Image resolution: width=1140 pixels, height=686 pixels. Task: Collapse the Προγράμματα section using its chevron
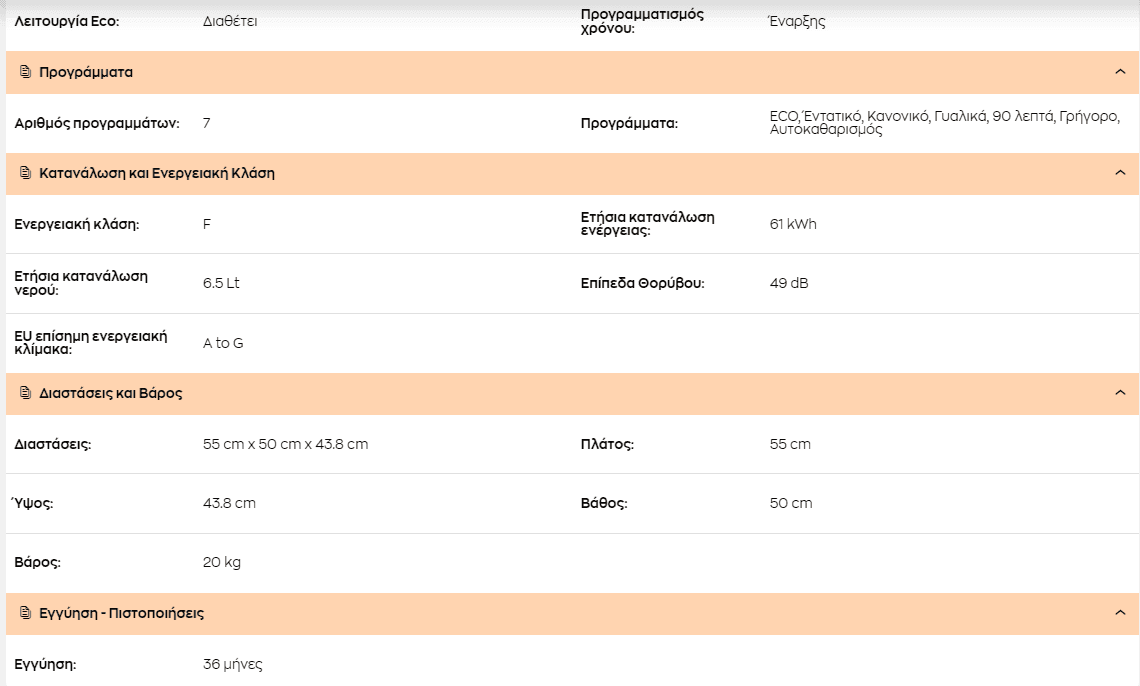point(1120,72)
